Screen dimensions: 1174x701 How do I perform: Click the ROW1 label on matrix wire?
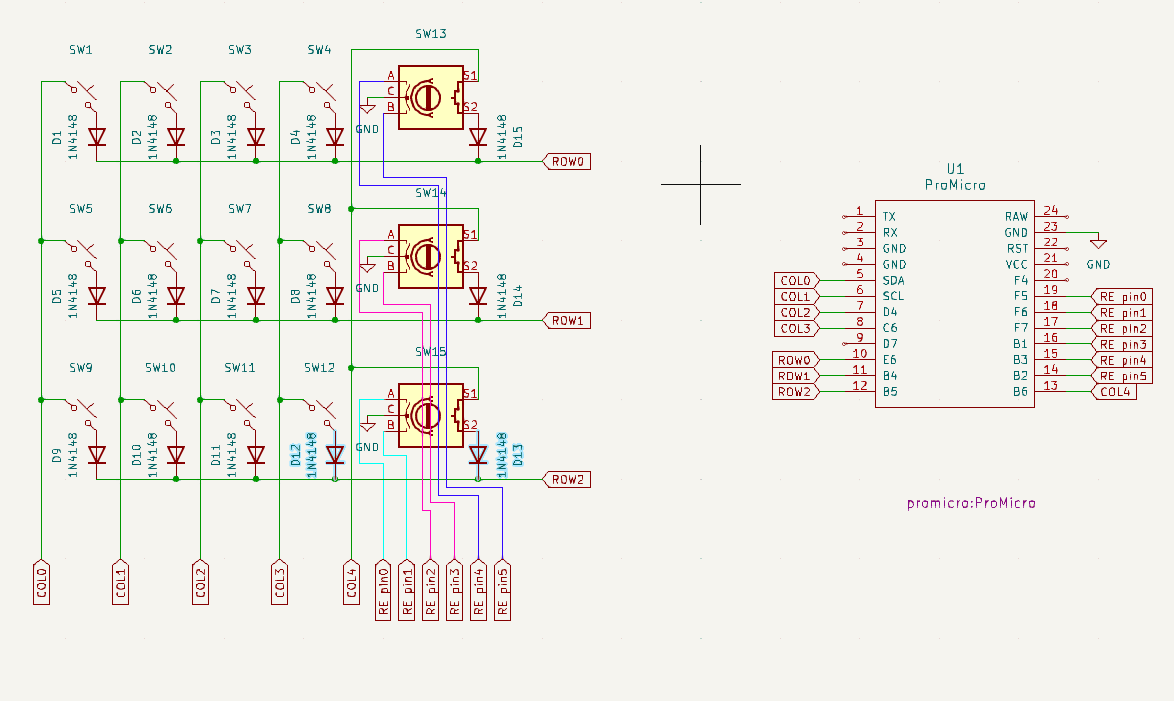[566, 321]
